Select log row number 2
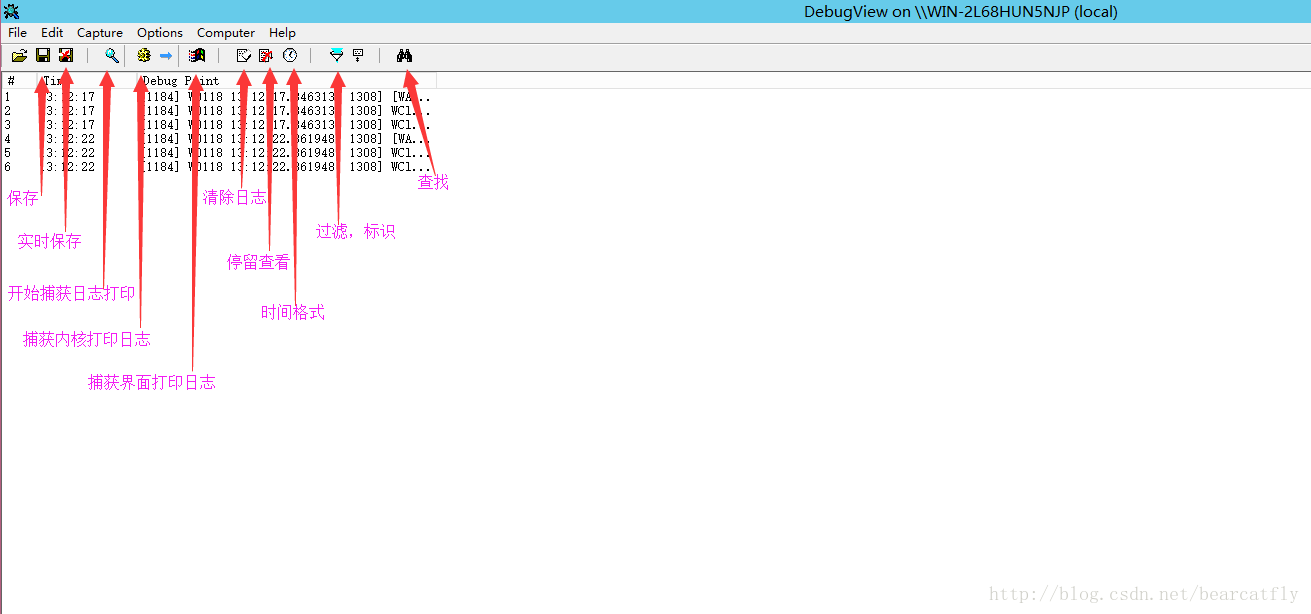The image size is (1311, 614). 218,111
